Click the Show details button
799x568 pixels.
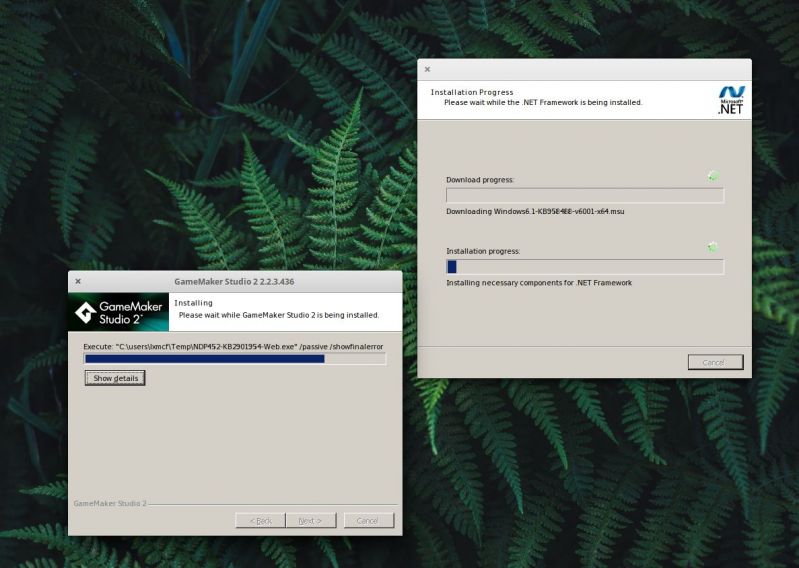click(x=115, y=378)
